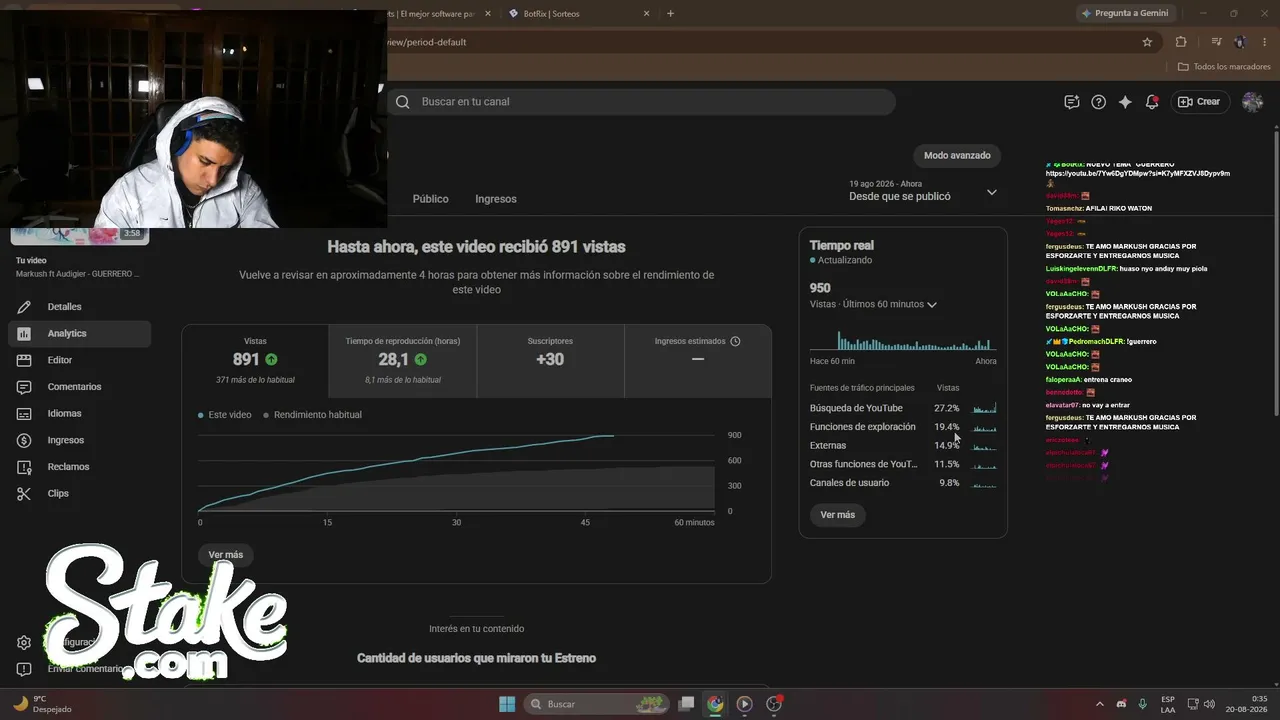Click 'Ver más' in Tiempo real card
1280x720 pixels.
838,515
